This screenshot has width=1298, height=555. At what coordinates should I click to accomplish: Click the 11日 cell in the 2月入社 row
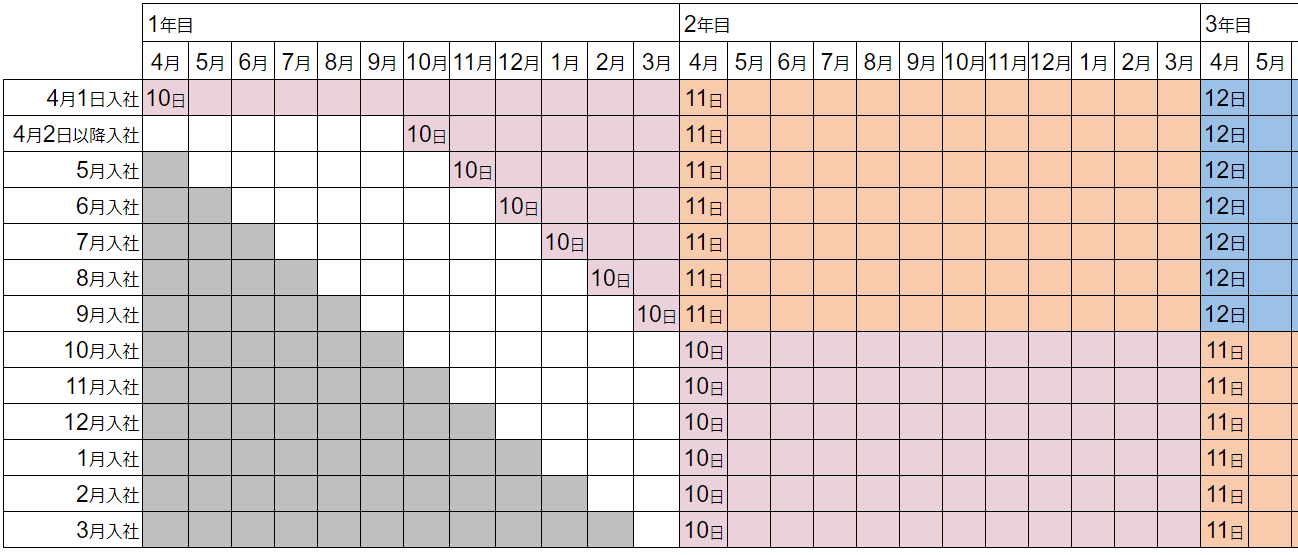click(1225, 494)
